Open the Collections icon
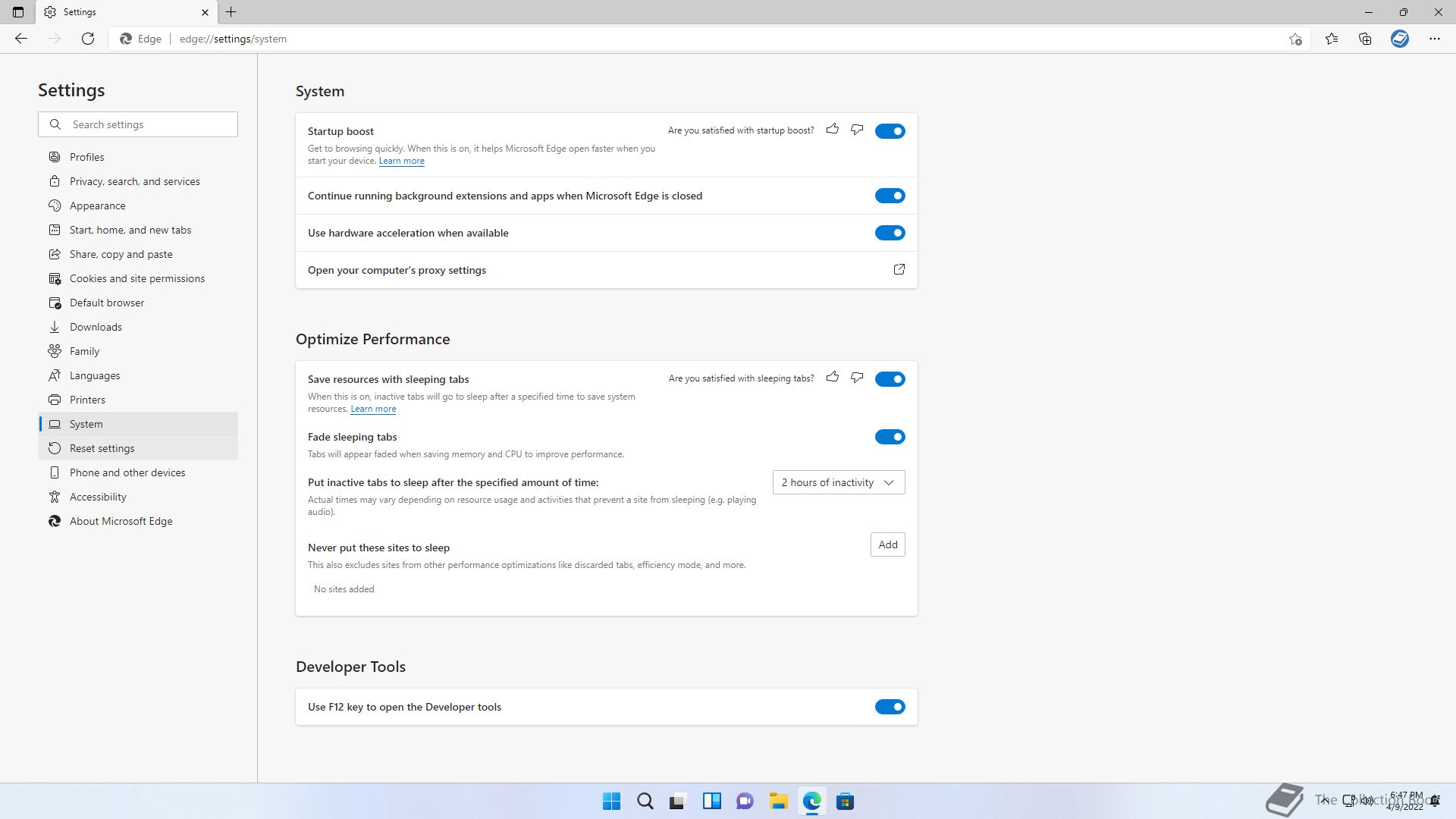This screenshot has width=1456, height=819. pyautogui.click(x=1365, y=39)
